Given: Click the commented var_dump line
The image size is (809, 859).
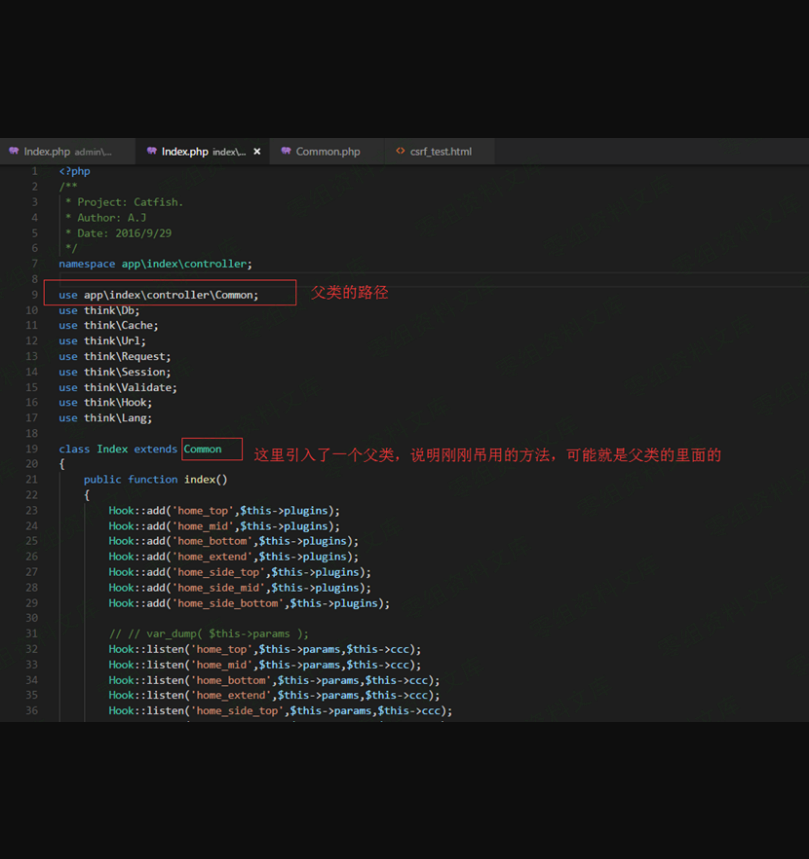Looking at the screenshot, I should [209, 634].
